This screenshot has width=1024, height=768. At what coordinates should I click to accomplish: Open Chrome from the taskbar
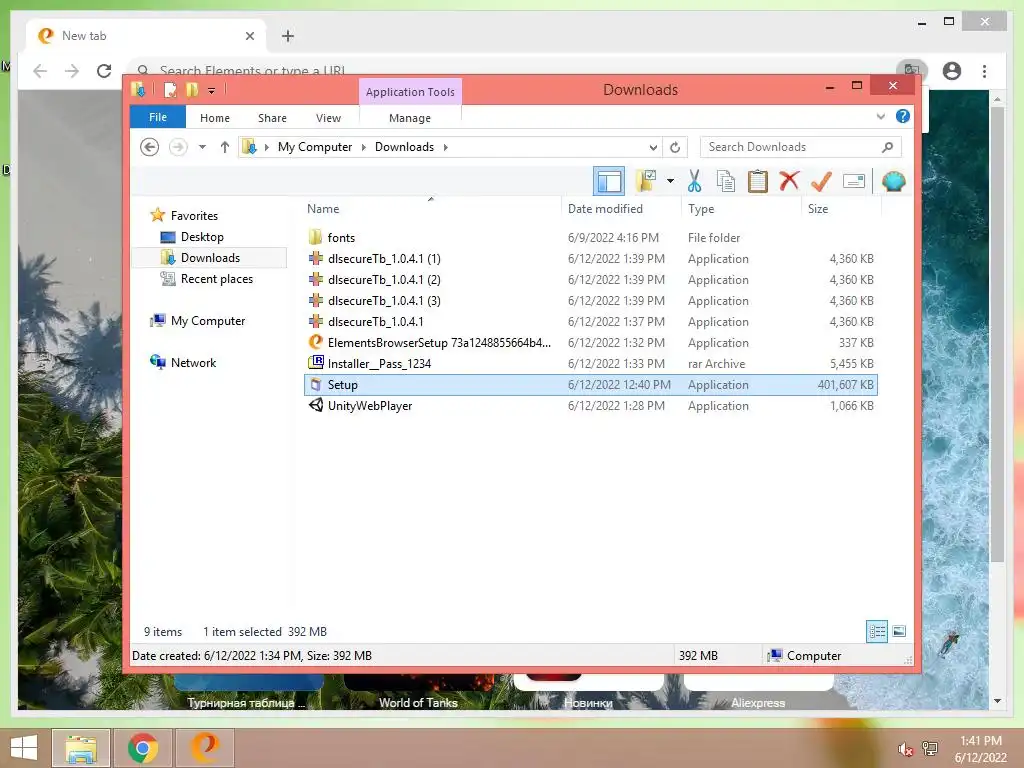click(143, 748)
